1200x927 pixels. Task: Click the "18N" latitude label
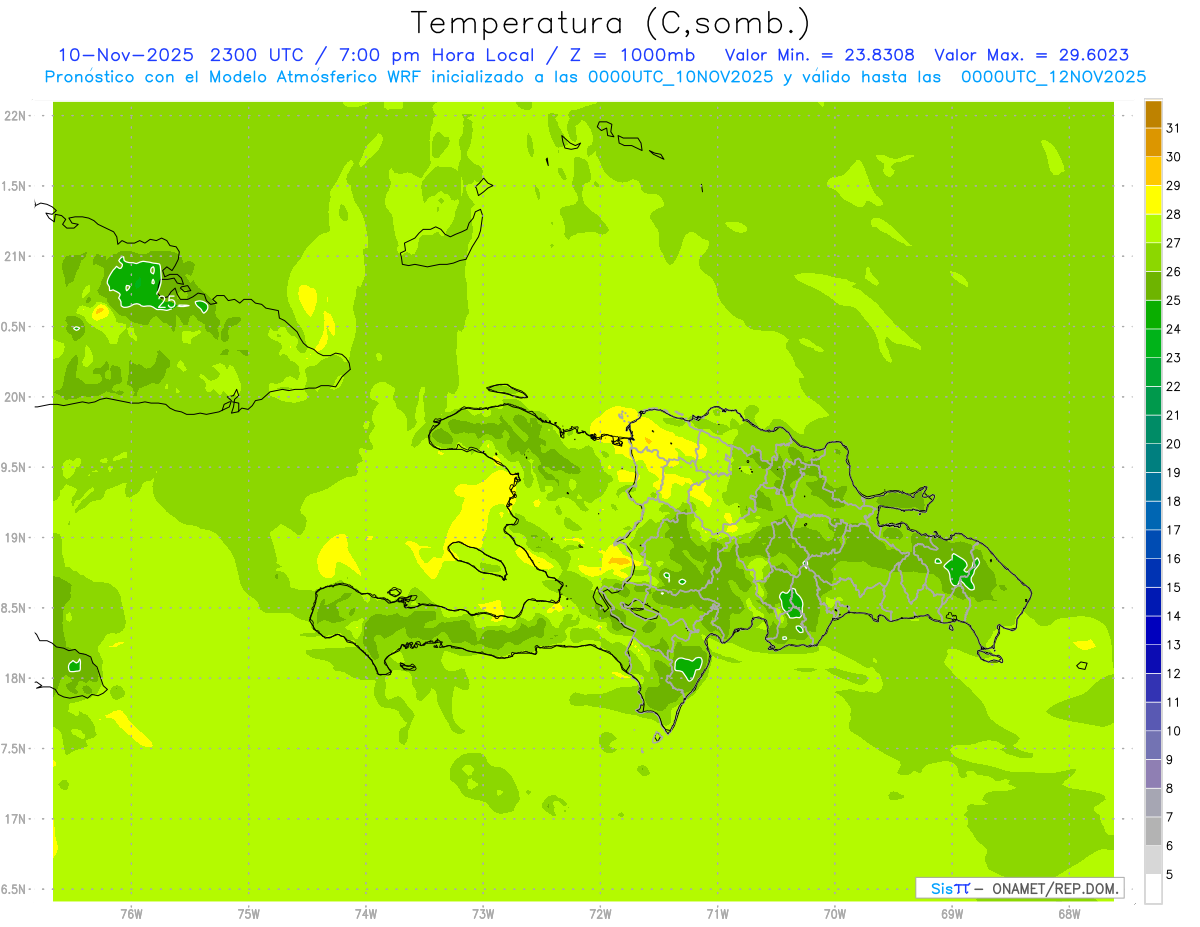[x=15, y=678]
